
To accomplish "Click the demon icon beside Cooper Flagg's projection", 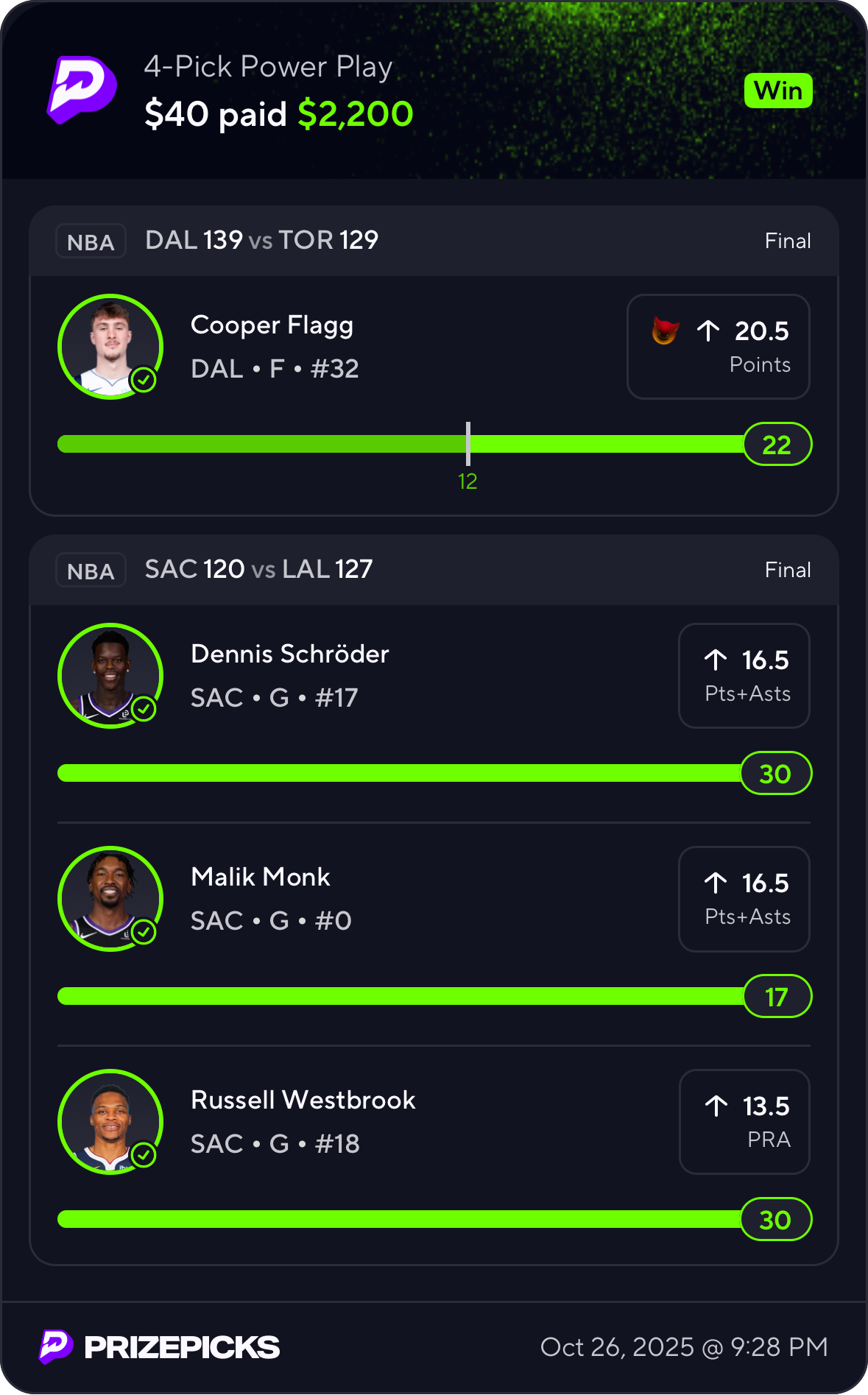I will pos(665,331).
